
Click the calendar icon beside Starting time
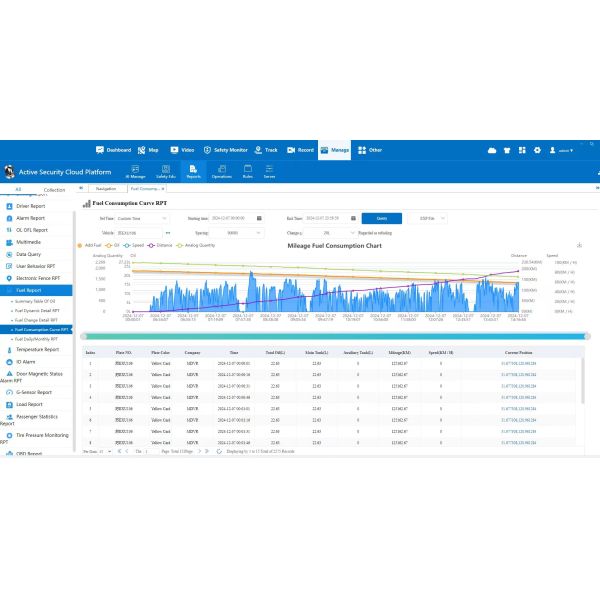click(x=257, y=217)
